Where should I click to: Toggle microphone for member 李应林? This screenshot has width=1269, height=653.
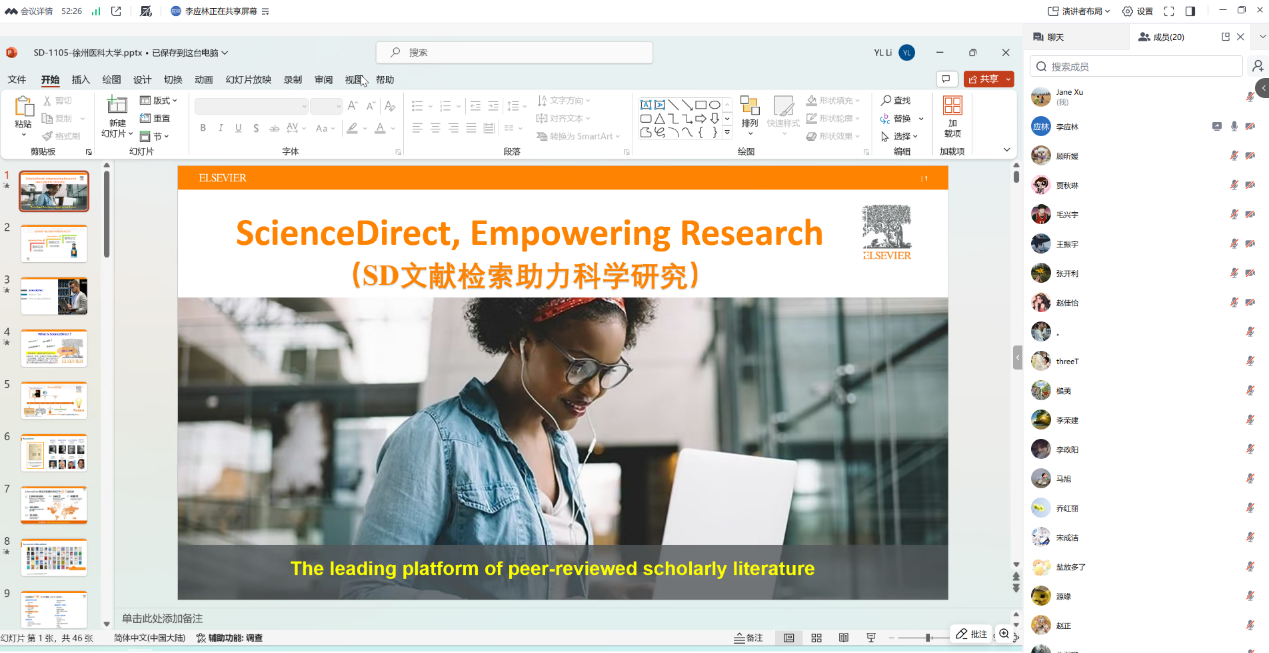[1234, 126]
